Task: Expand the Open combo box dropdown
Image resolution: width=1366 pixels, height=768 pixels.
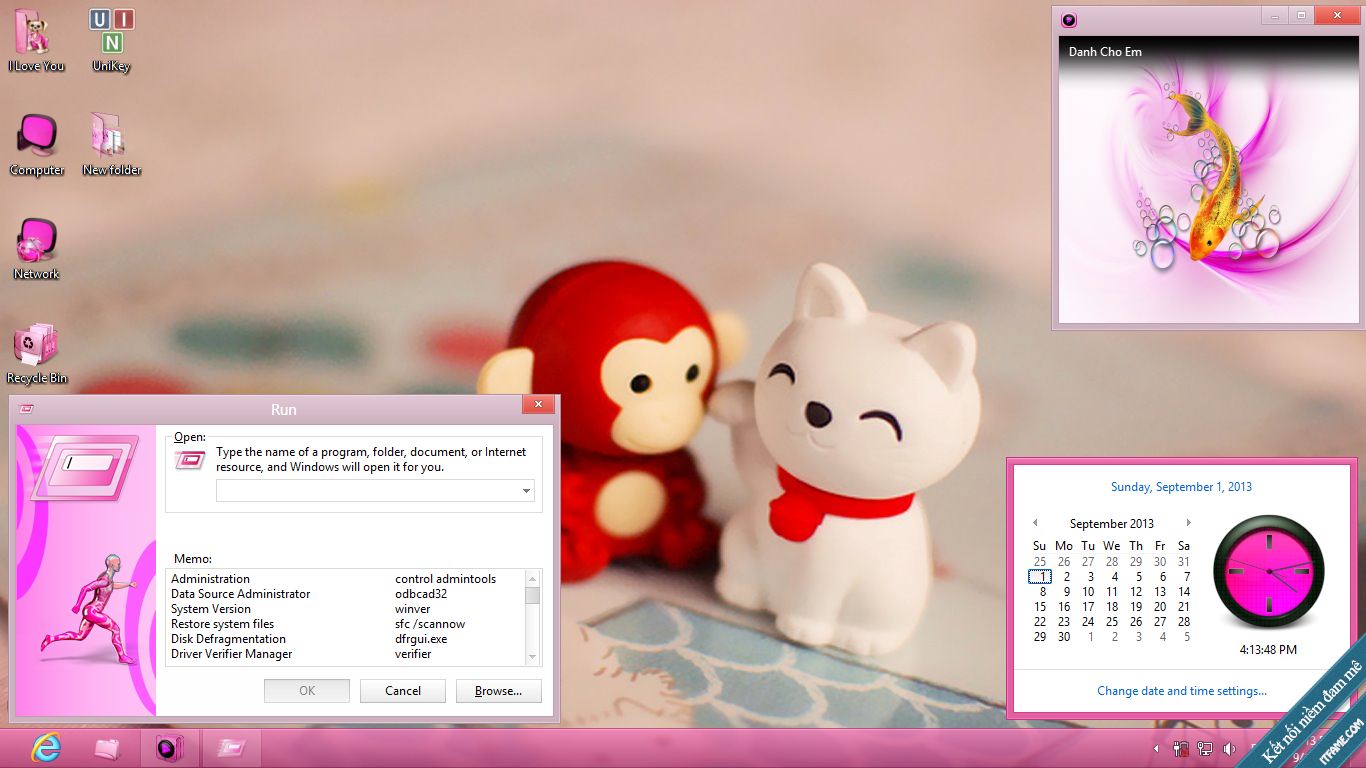Action: tap(527, 491)
